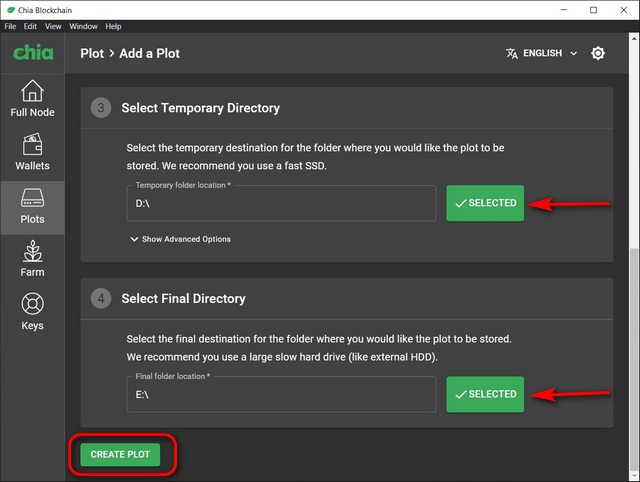The image size is (640, 482).
Task: Open the Window menu
Action: pos(83,26)
